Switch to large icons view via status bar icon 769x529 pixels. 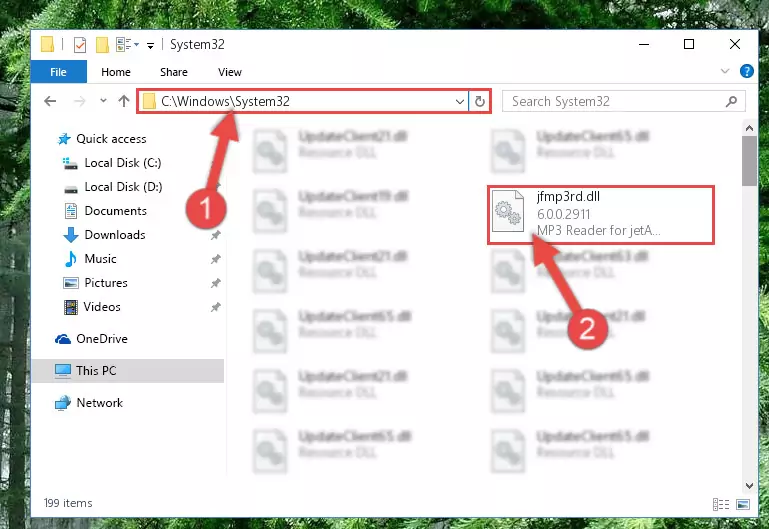[743, 504]
